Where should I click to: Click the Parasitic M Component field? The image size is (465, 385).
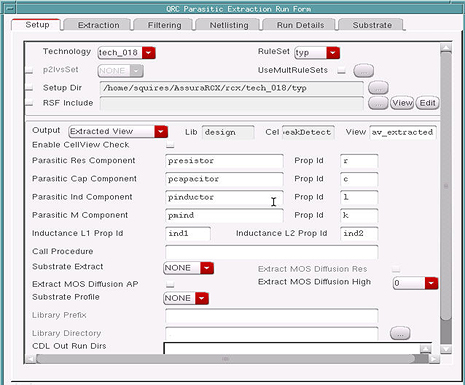click(224, 215)
